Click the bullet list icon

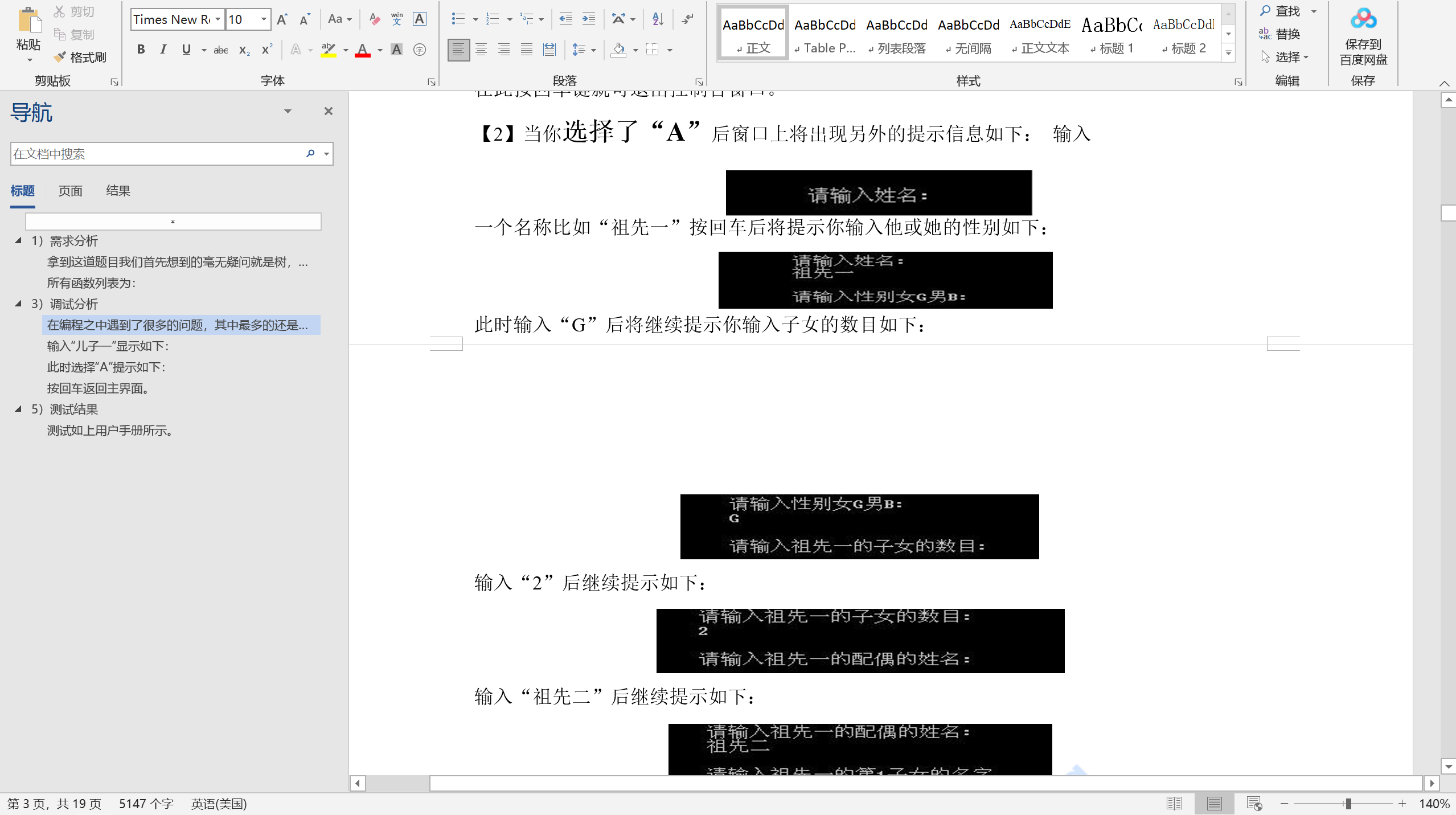tap(458, 19)
